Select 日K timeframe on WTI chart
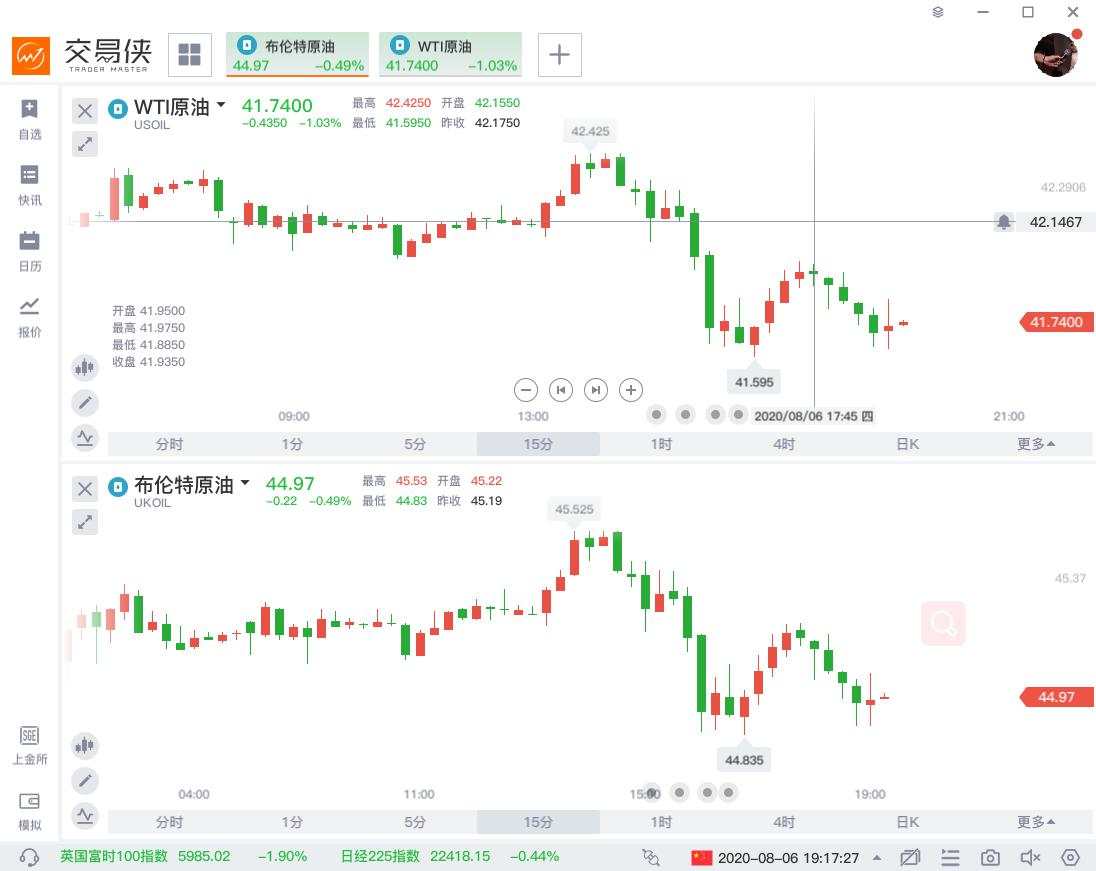This screenshot has width=1096, height=871. pos(907,444)
